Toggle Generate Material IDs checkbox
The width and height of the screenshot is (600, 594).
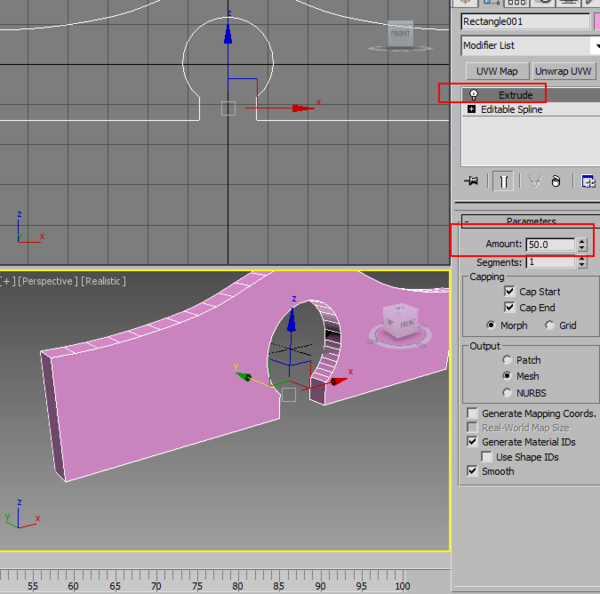(x=473, y=442)
